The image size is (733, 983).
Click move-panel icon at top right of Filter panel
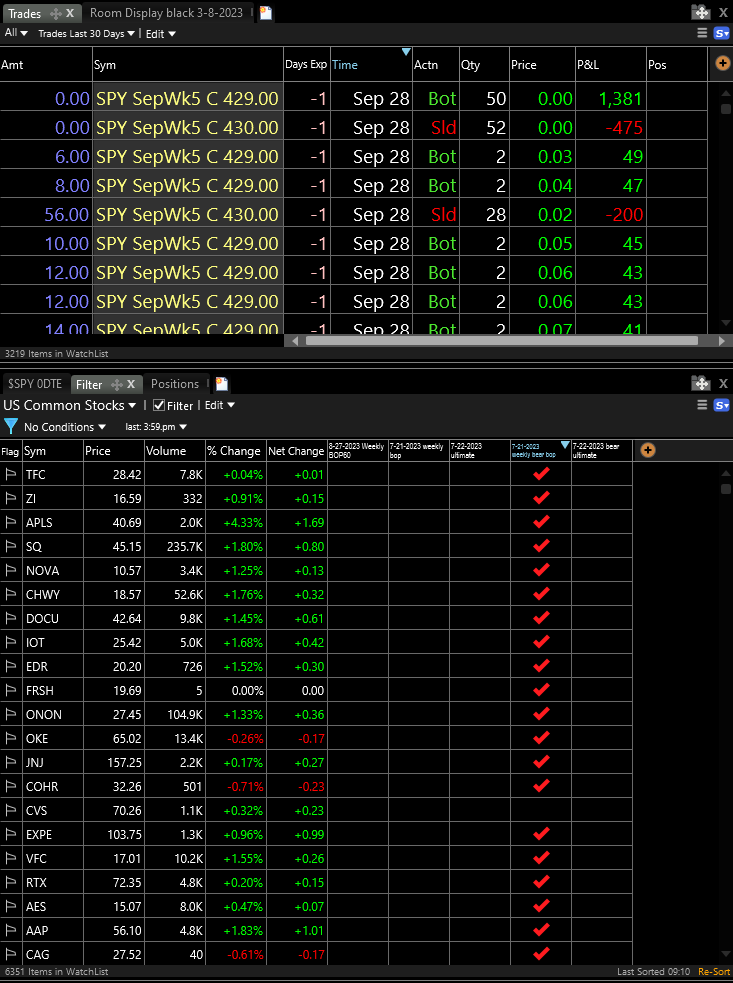pyautogui.click(x=701, y=384)
